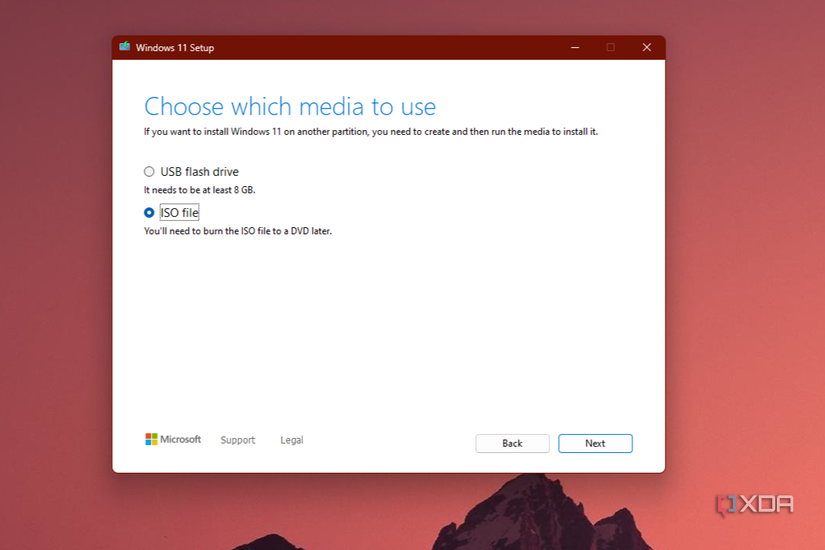Open the Support link
Viewport: 825px width, 550px height.
click(237, 440)
